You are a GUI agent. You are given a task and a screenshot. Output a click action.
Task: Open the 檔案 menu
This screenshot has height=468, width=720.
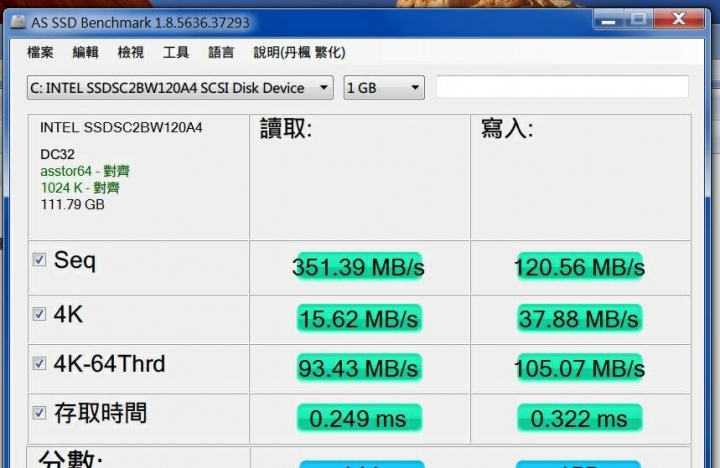click(40, 52)
